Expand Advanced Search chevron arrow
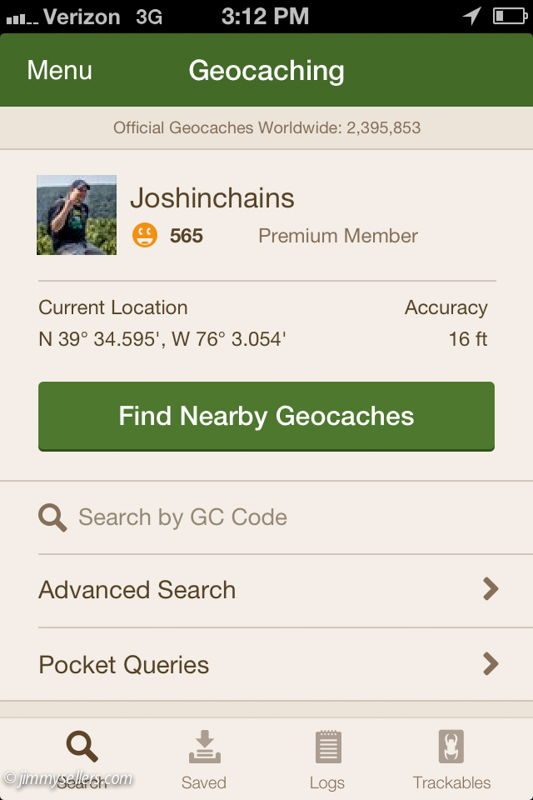533x800 pixels. tap(490, 589)
